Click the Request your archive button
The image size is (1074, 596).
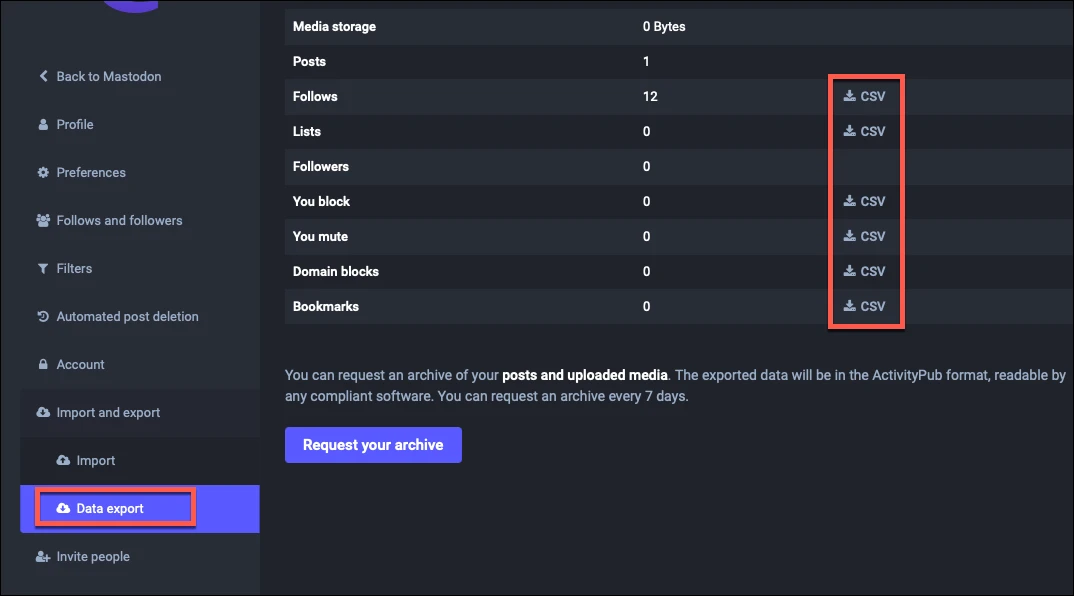(x=373, y=445)
